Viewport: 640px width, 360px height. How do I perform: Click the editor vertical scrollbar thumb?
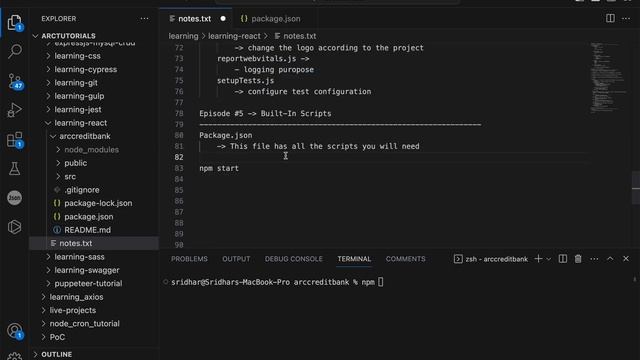pyautogui.click(x=636, y=188)
